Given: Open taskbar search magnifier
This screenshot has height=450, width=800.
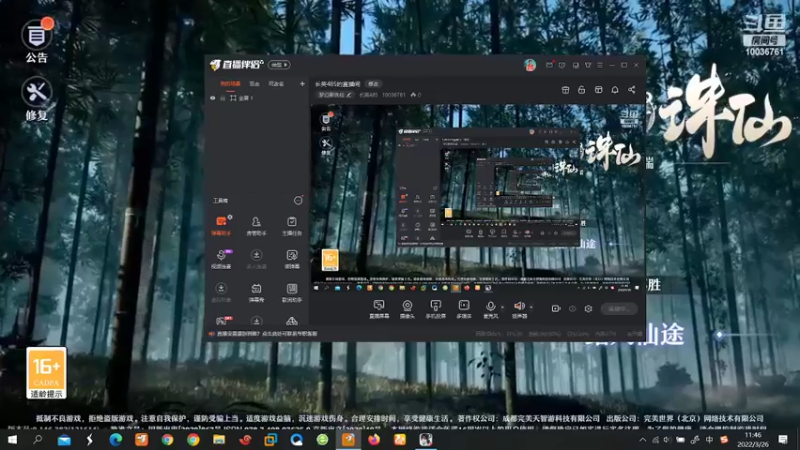Looking at the screenshot, I should [38, 440].
